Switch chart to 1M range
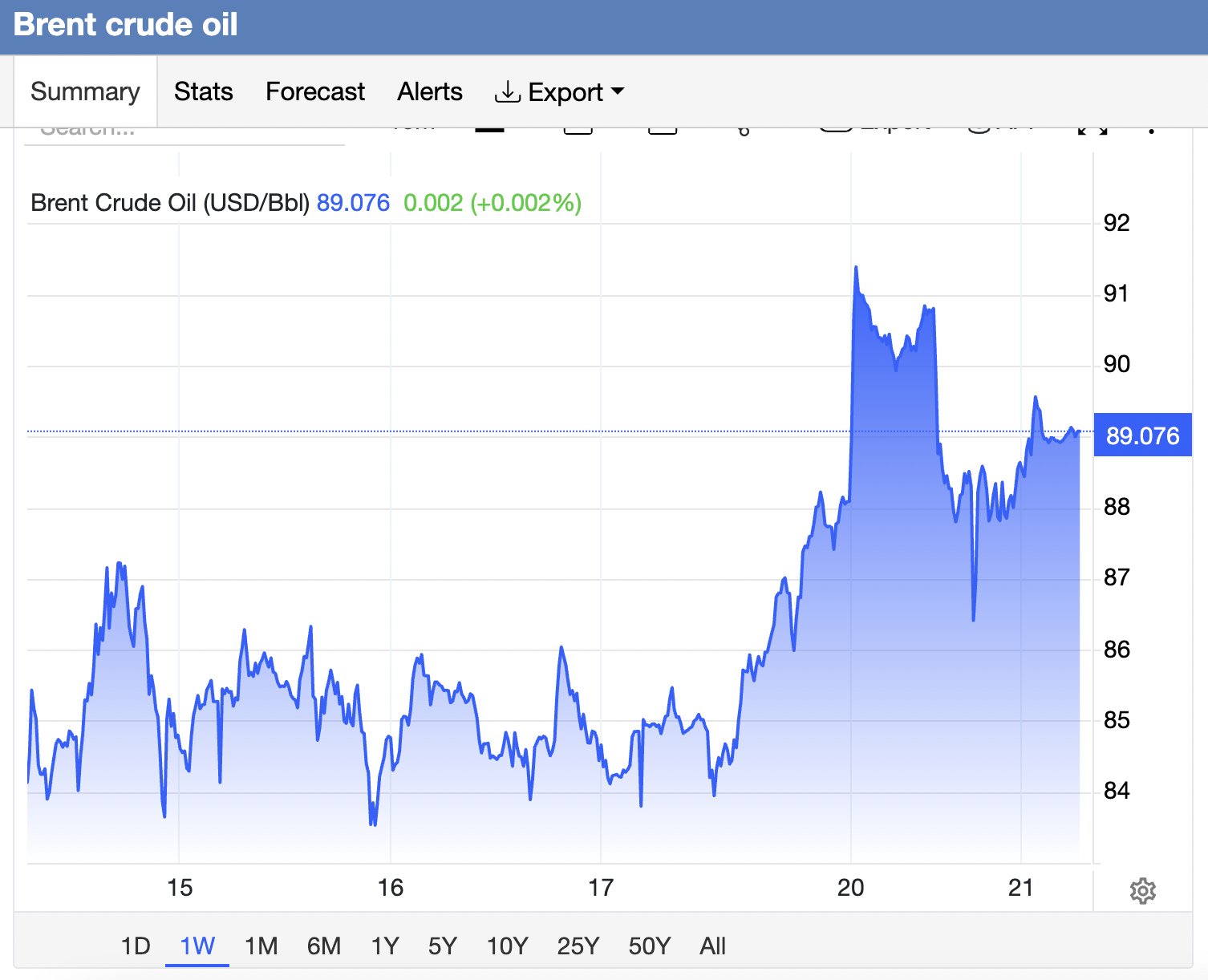This screenshot has height=980, width=1208. click(x=261, y=946)
